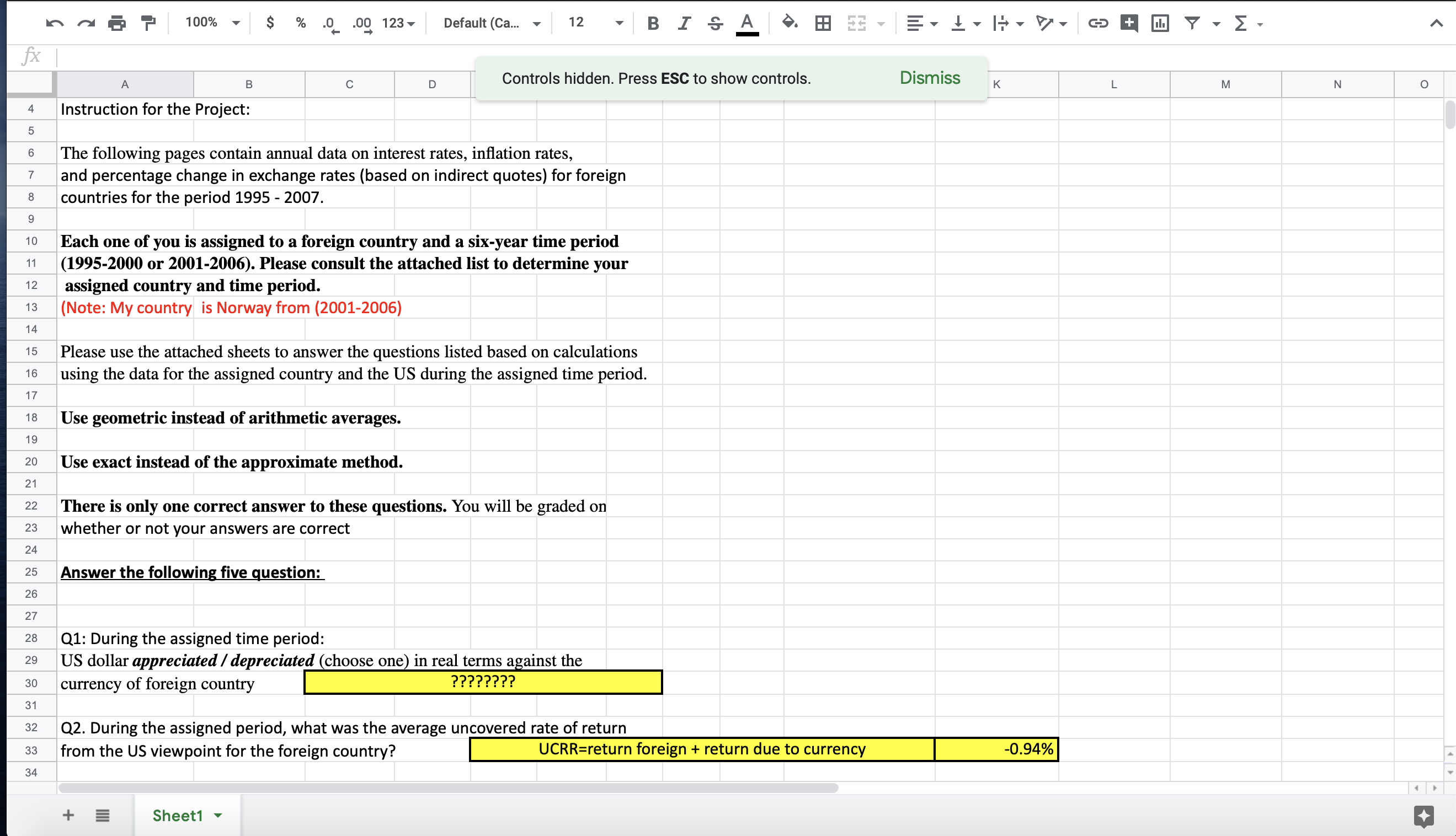Toggle Bold formatting
The height and width of the screenshot is (836, 1456).
click(x=653, y=23)
